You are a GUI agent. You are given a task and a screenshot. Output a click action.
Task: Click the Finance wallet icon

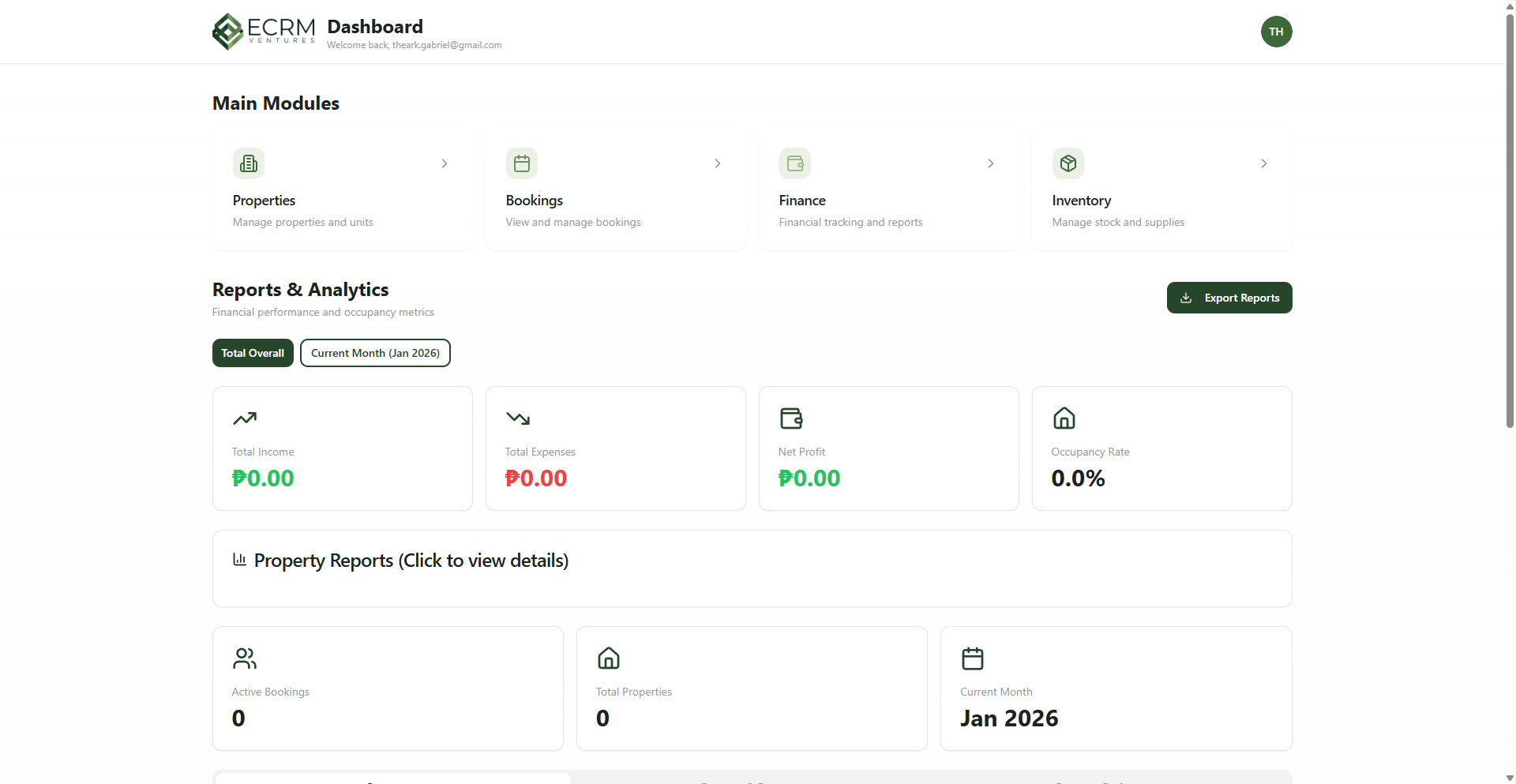coord(795,163)
